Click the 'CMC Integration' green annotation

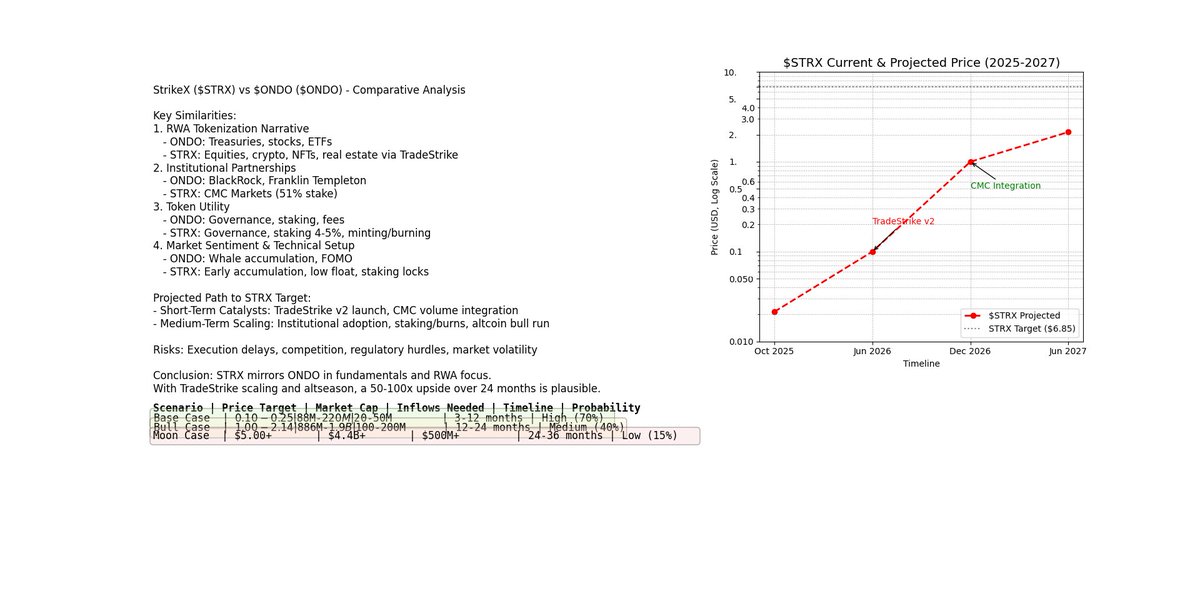[x=1005, y=186]
